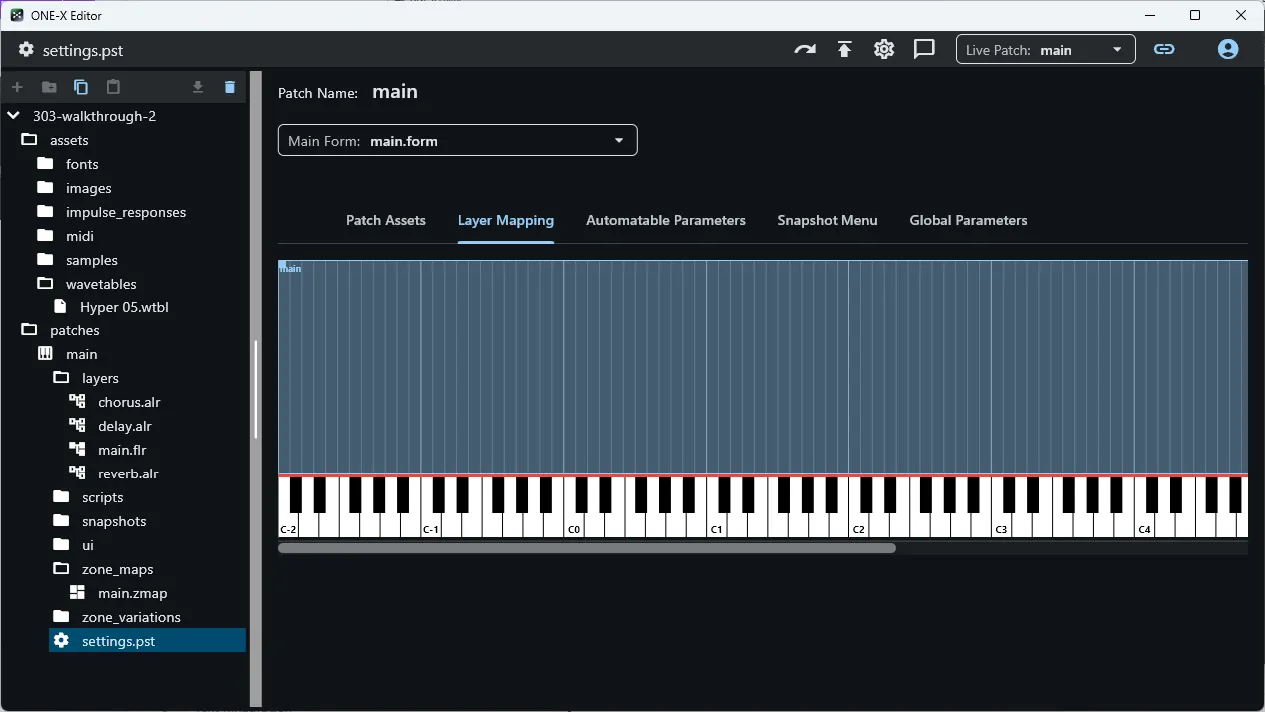
Task: Click the download icon in file panel toolbar
Action: tap(198, 87)
